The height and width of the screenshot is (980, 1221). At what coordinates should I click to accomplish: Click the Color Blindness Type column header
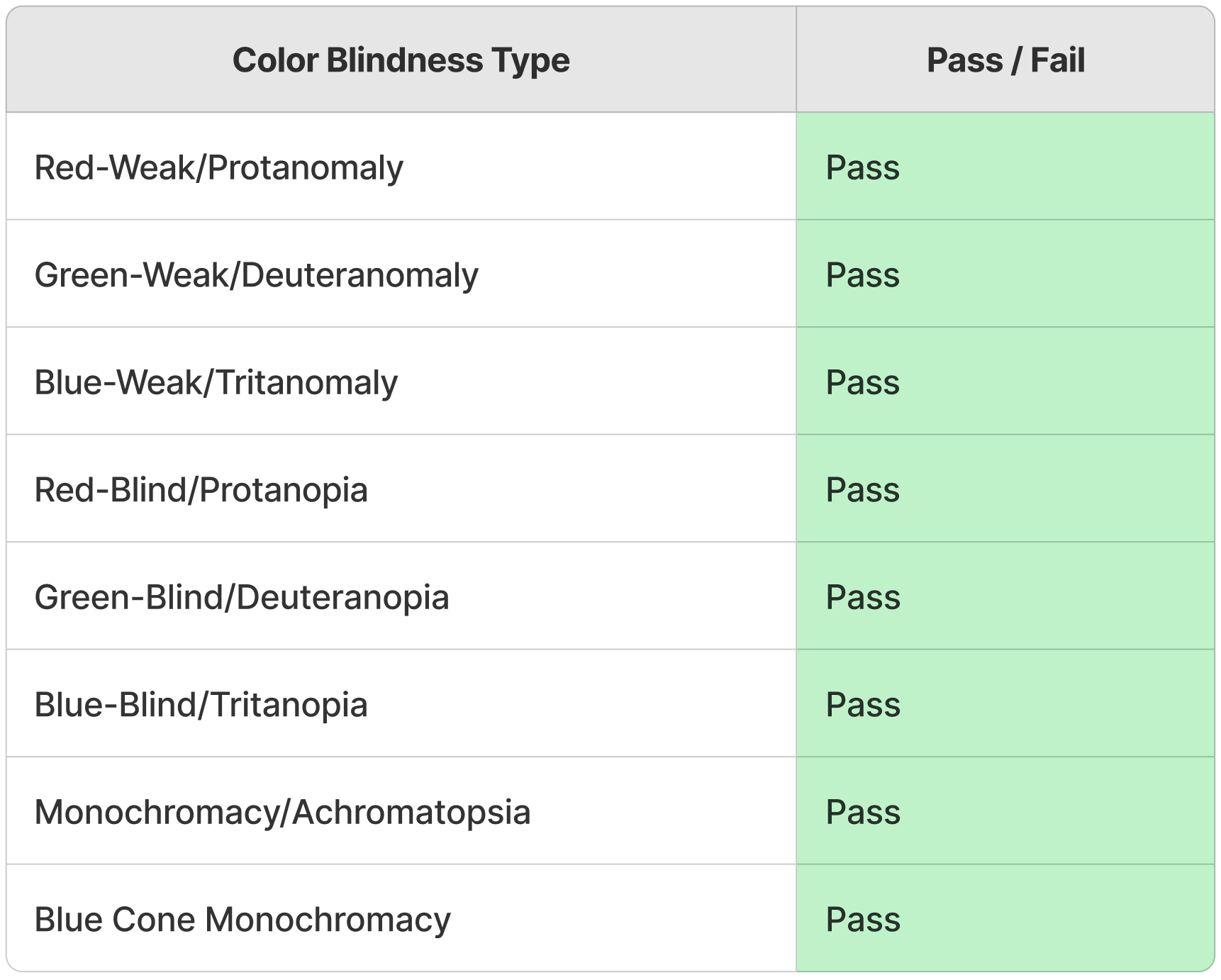(401, 60)
